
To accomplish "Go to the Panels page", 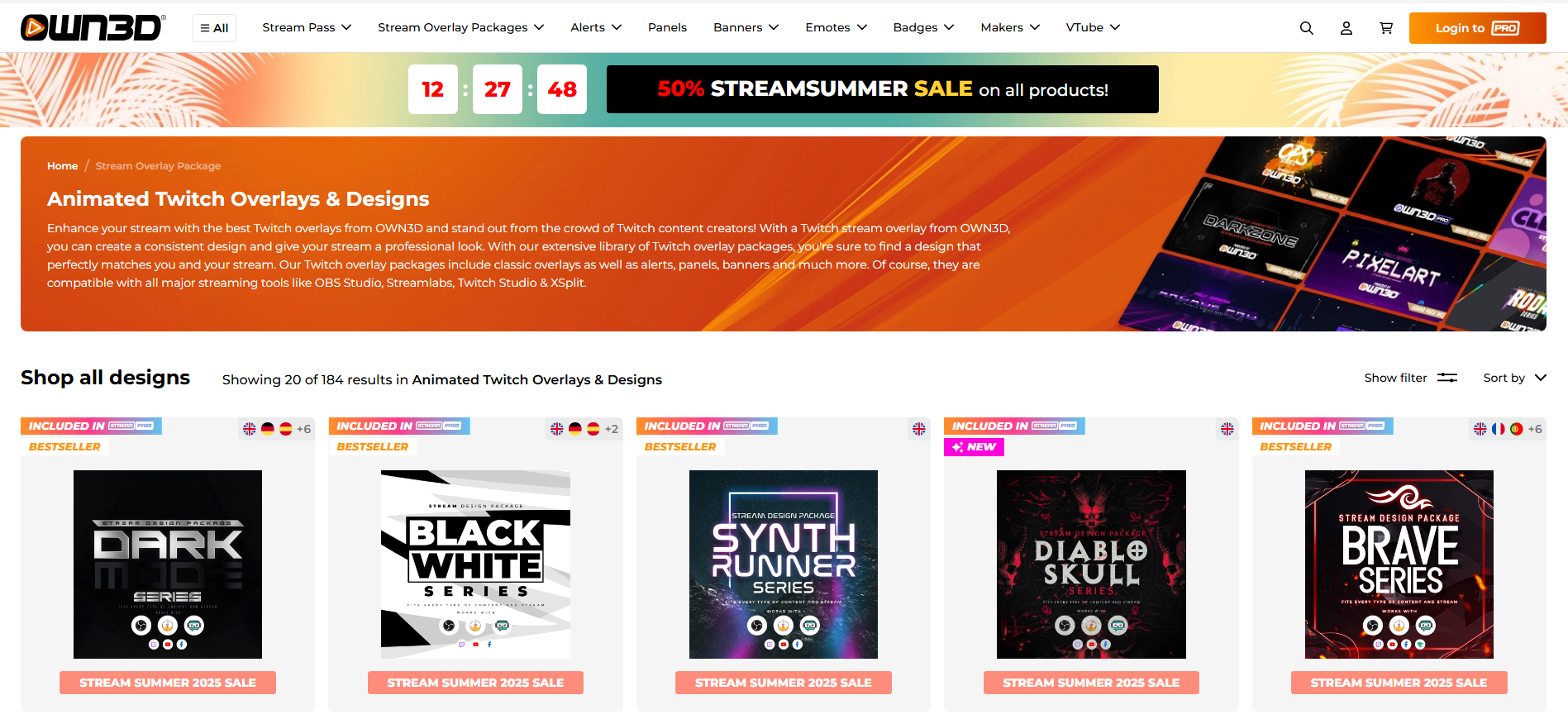I will point(667,27).
